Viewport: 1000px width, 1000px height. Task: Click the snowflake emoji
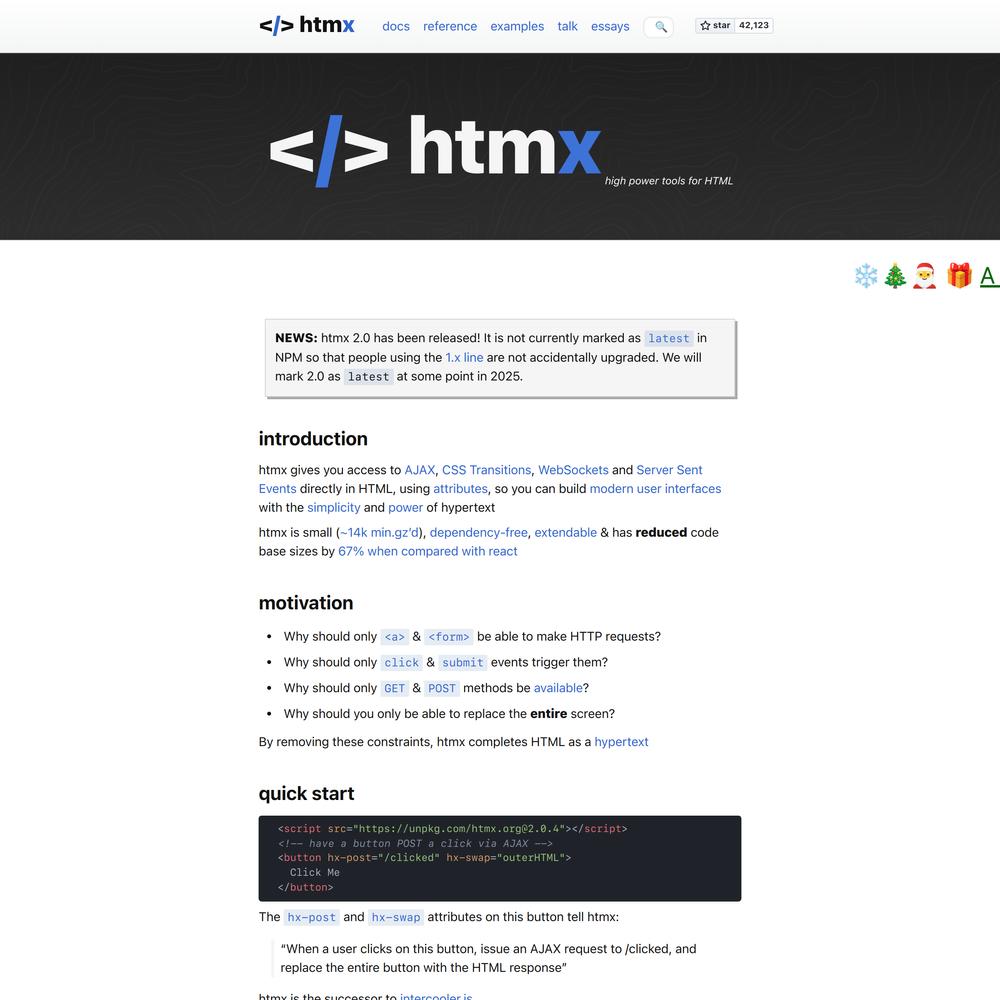click(866, 276)
